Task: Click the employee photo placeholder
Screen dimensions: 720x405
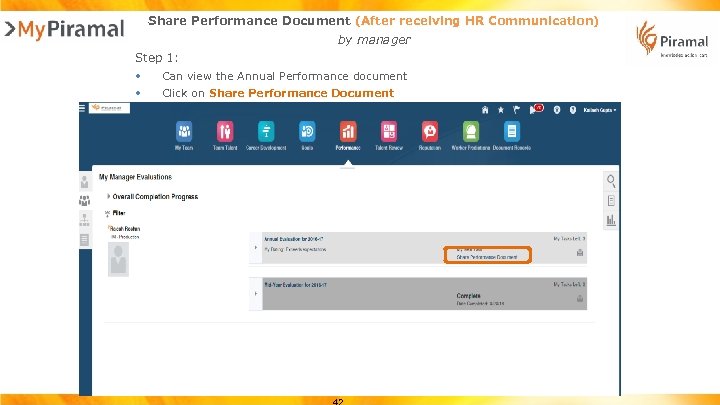Action: (118, 259)
